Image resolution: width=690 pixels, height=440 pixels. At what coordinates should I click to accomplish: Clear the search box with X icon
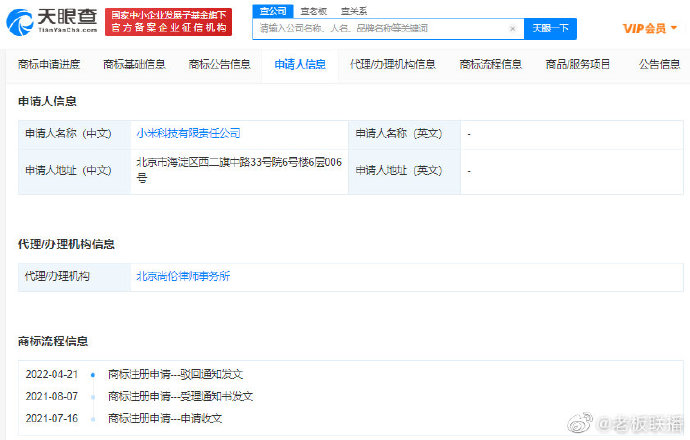pos(513,29)
